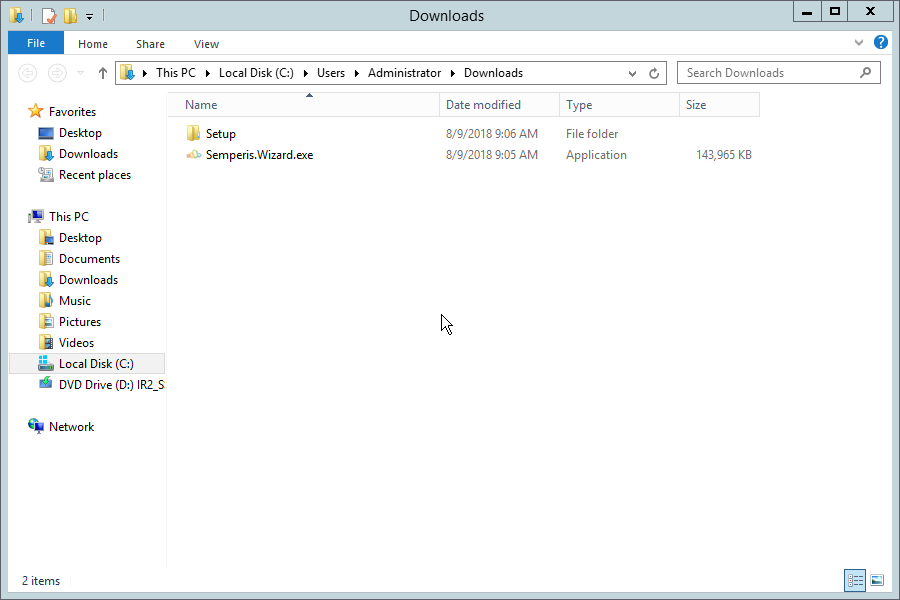Open the Customize Quick Access Toolbar dropdown
This screenshot has height=600, width=900.
pos(89,16)
